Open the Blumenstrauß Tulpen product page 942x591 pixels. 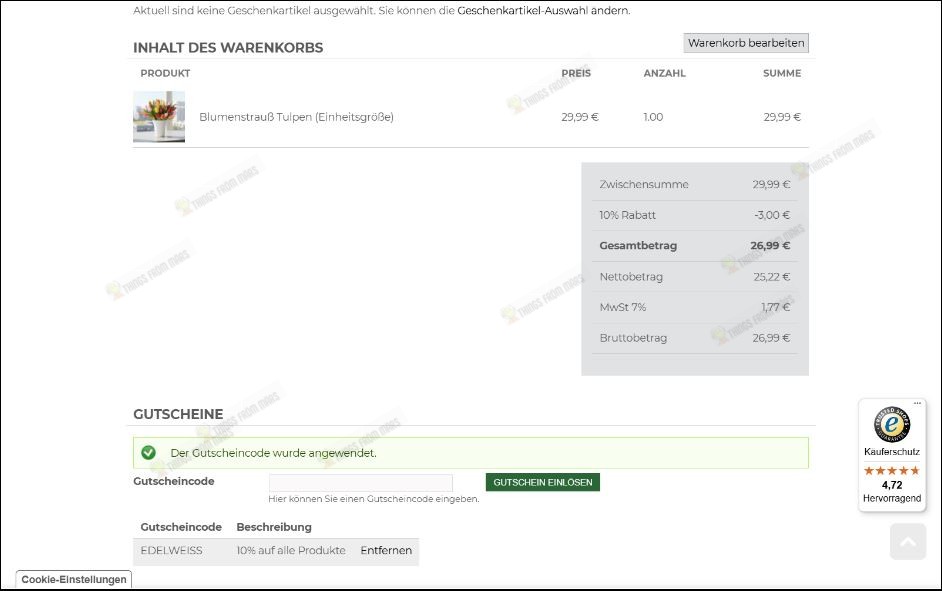[x=296, y=117]
